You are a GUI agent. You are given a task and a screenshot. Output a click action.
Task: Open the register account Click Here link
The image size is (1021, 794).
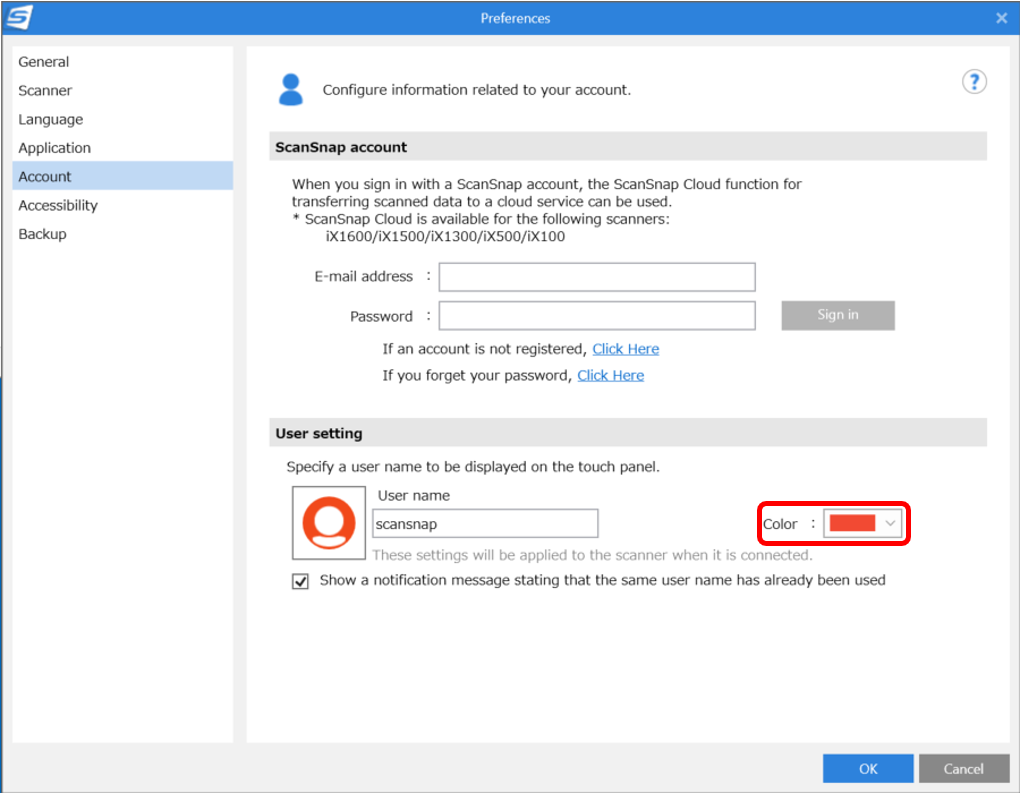coord(625,349)
